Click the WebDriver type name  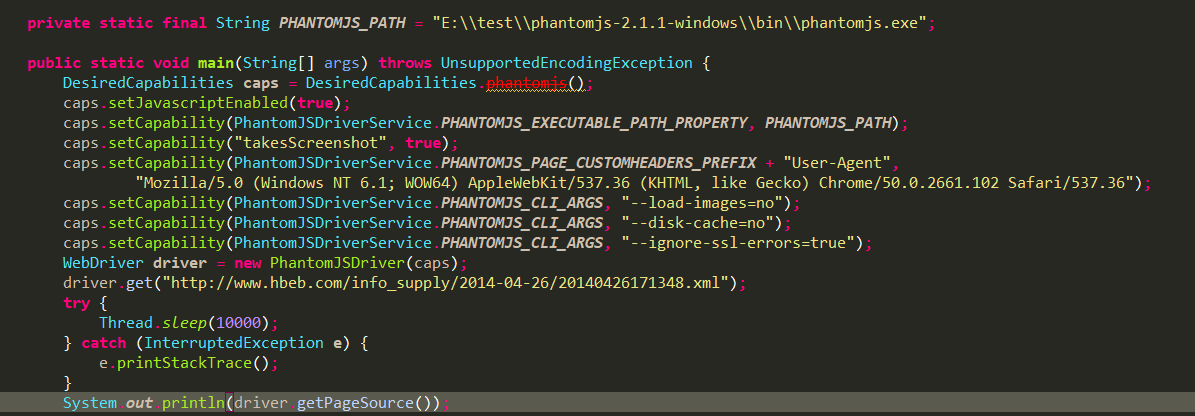[x=103, y=264]
